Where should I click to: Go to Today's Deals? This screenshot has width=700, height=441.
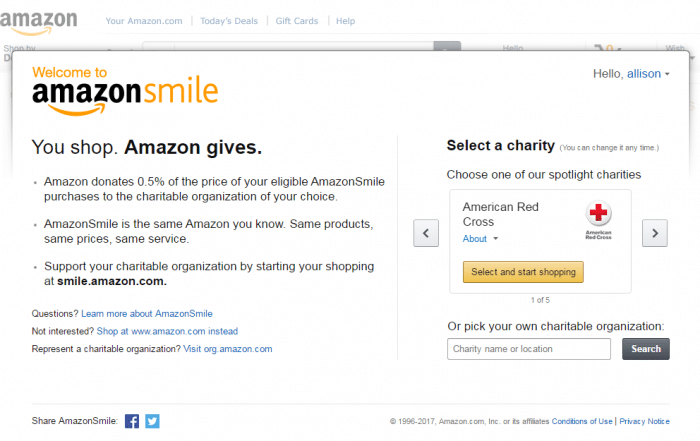tap(229, 21)
